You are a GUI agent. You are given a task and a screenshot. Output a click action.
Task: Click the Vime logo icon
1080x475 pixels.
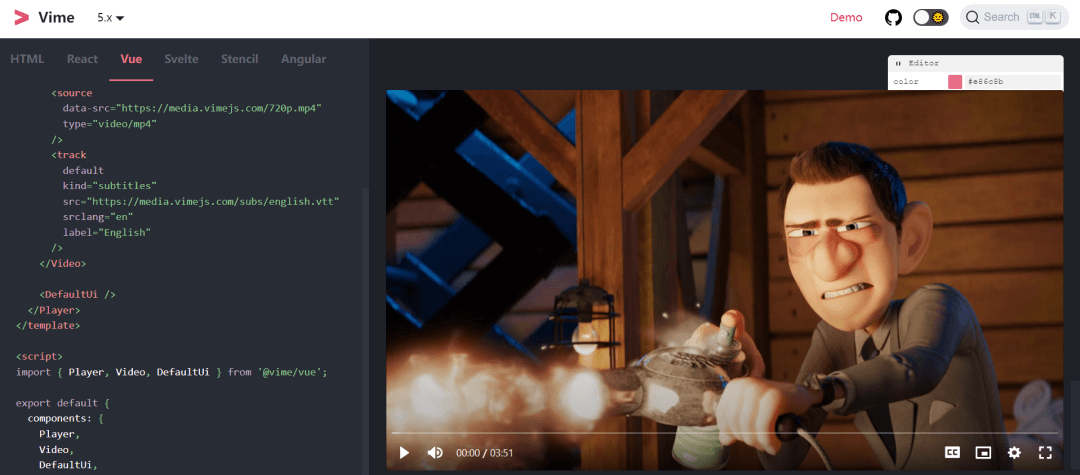point(22,18)
